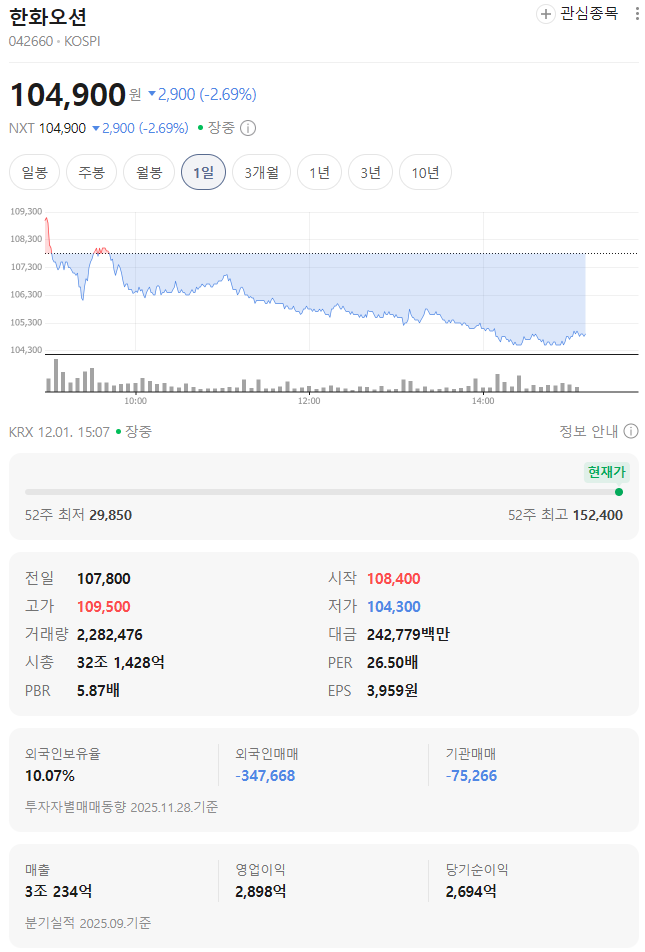The width and height of the screenshot is (645, 952).
Task: Click the current price 104,900
Action: tap(67, 95)
